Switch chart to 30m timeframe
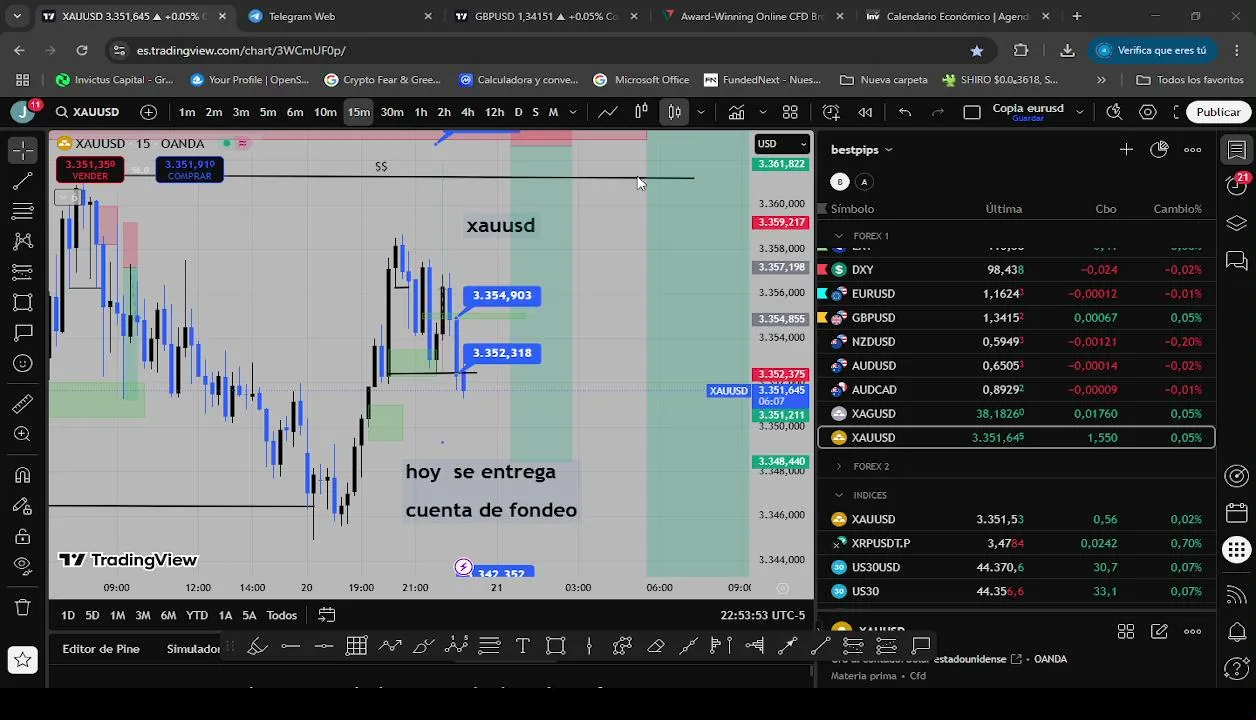The image size is (1256, 720). click(x=392, y=112)
